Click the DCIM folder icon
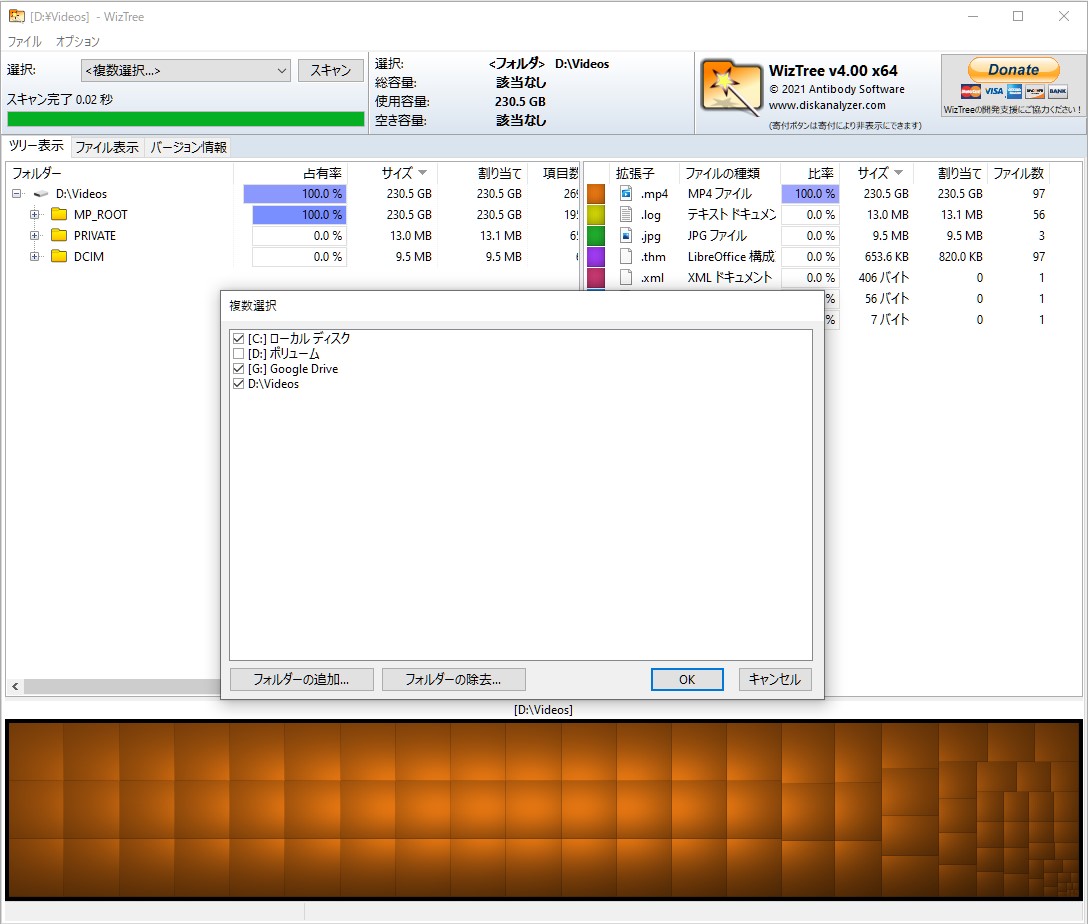The image size is (1088, 924). pyautogui.click(x=59, y=256)
